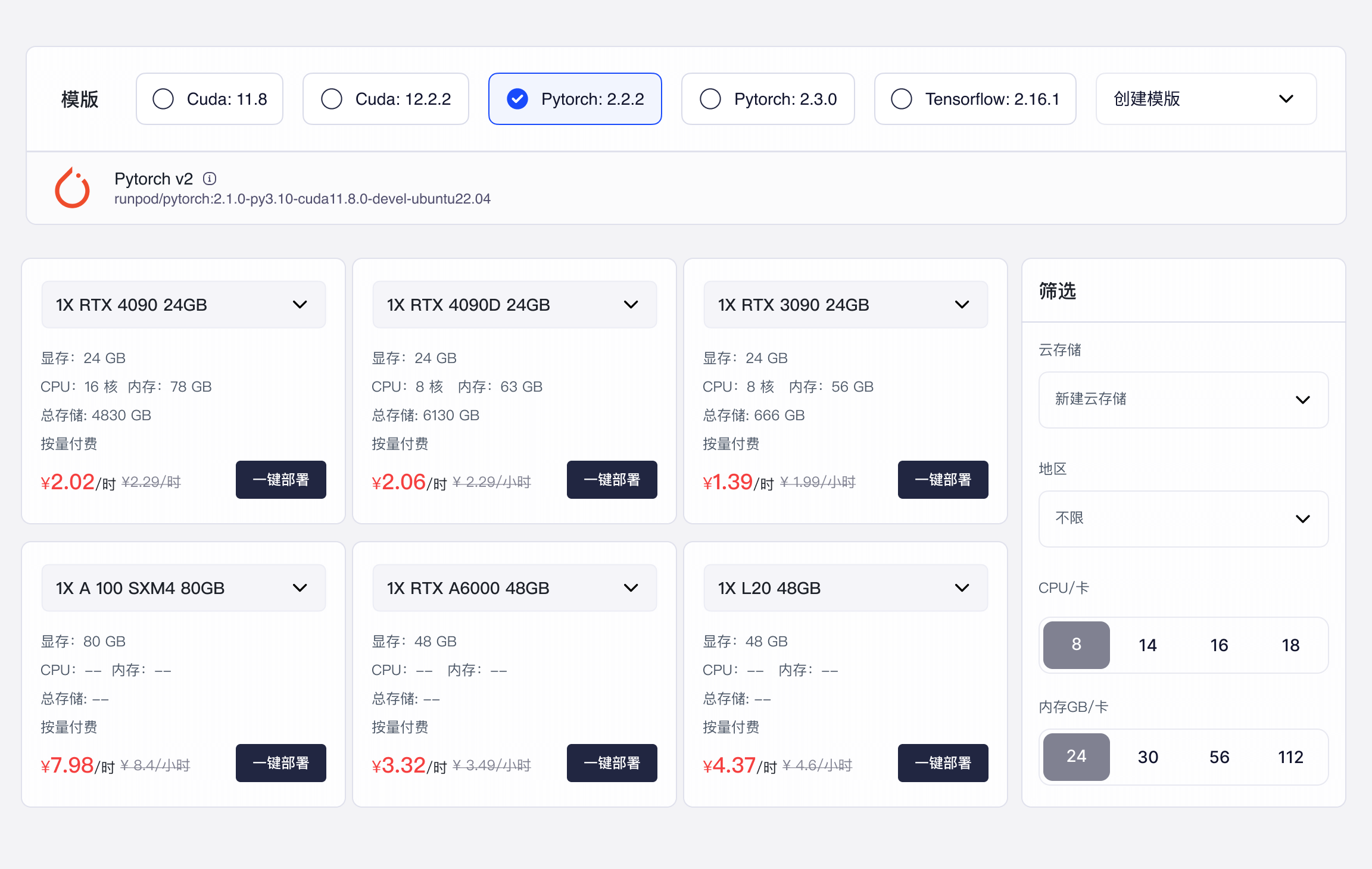The width and height of the screenshot is (1372, 869).
Task: Click the 总存储: 6130 GB text
Action: (426, 415)
